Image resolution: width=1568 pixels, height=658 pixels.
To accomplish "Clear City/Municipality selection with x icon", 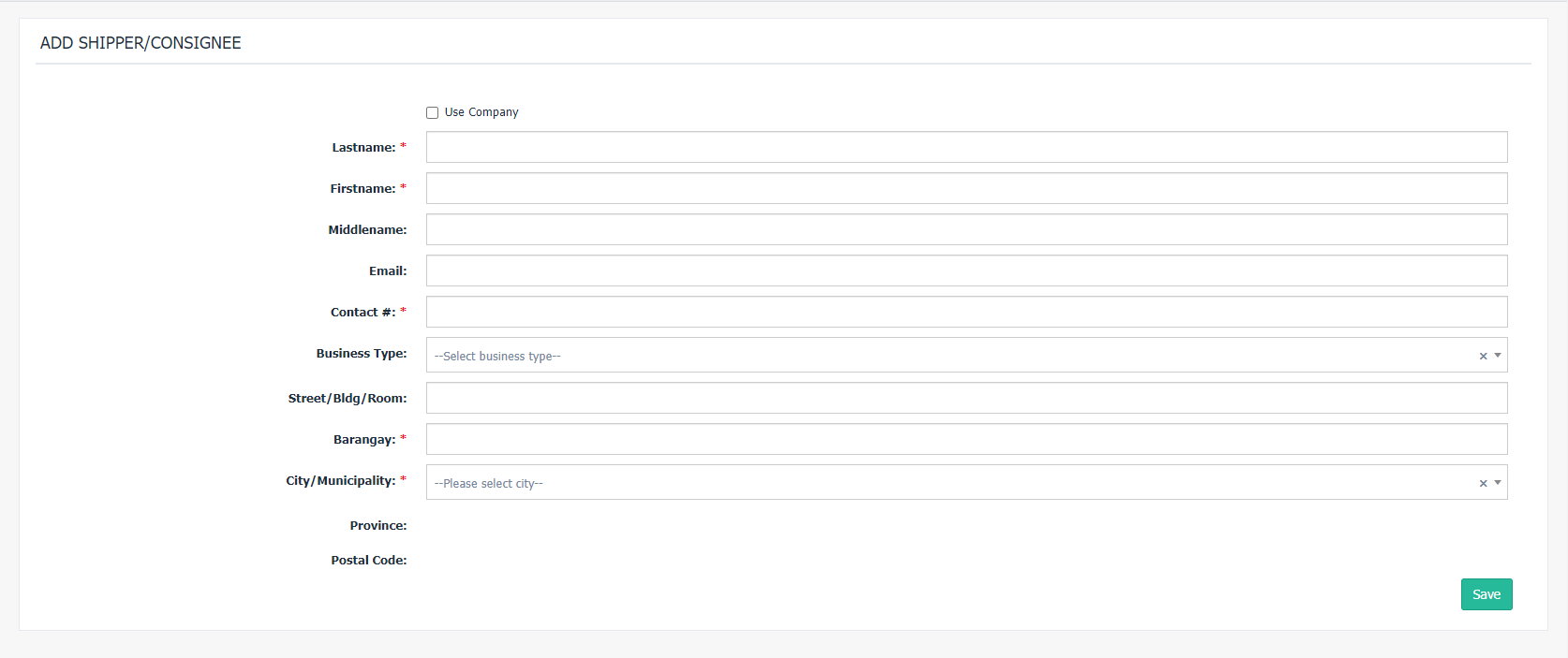I will click(x=1483, y=483).
